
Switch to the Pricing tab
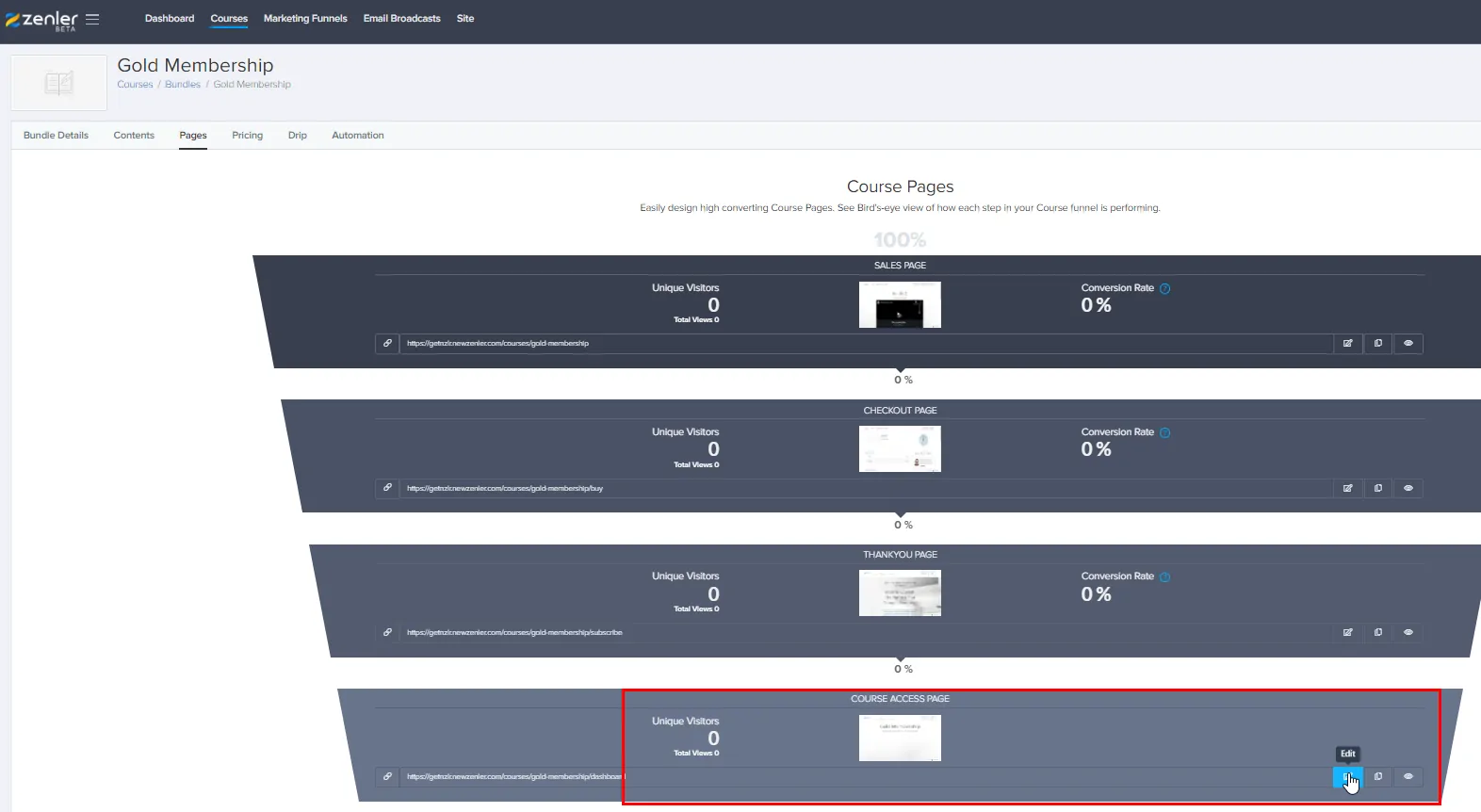[247, 136]
